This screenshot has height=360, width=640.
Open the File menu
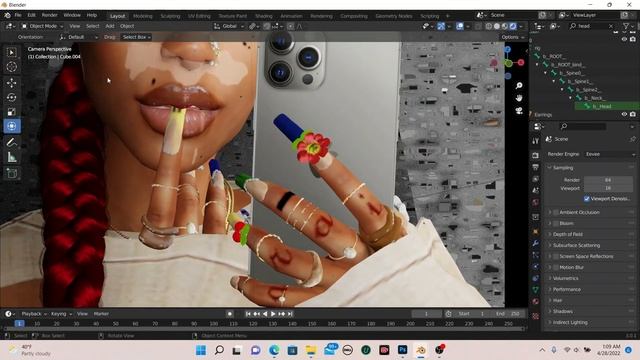18,15
